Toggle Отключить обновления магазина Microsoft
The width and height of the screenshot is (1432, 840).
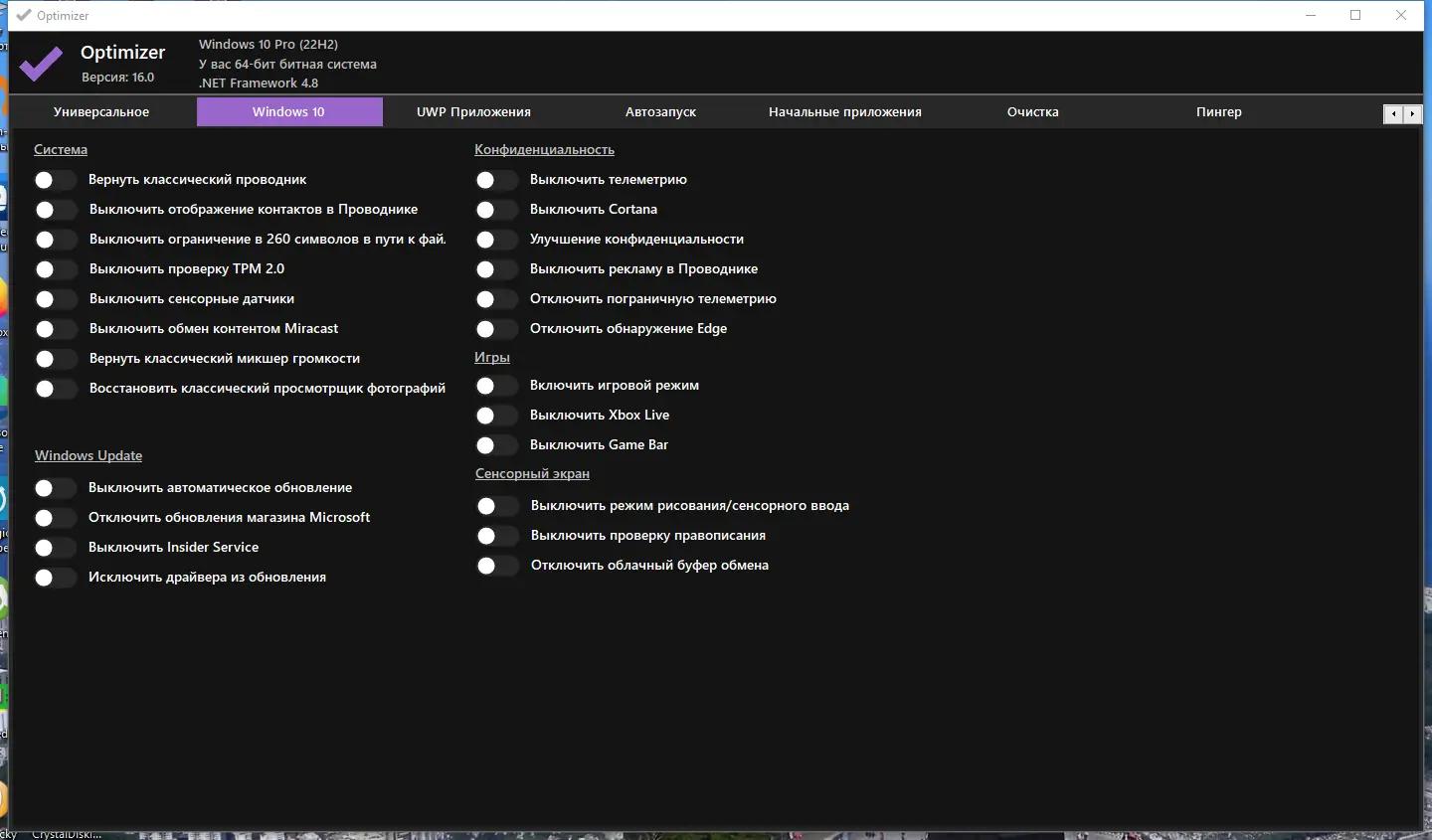point(55,518)
